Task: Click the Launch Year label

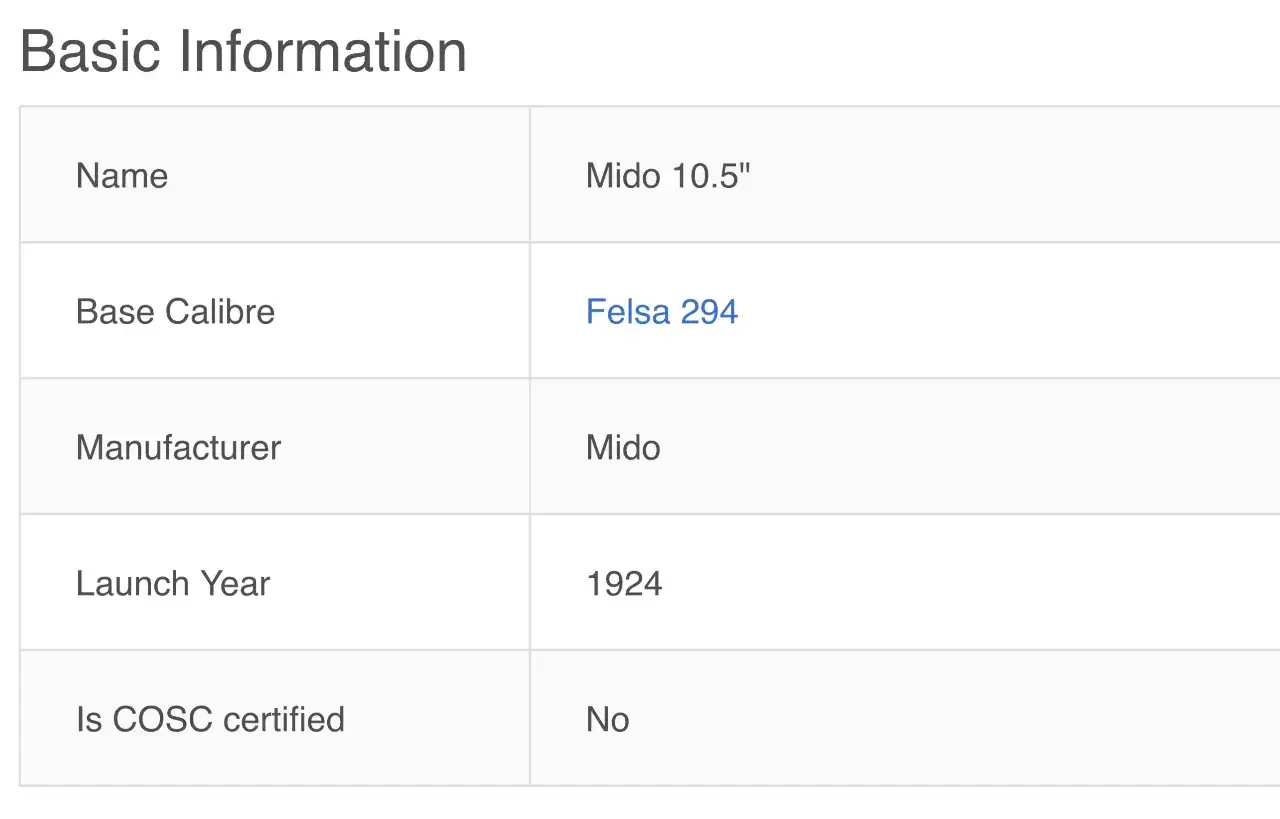Action: pos(173,583)
